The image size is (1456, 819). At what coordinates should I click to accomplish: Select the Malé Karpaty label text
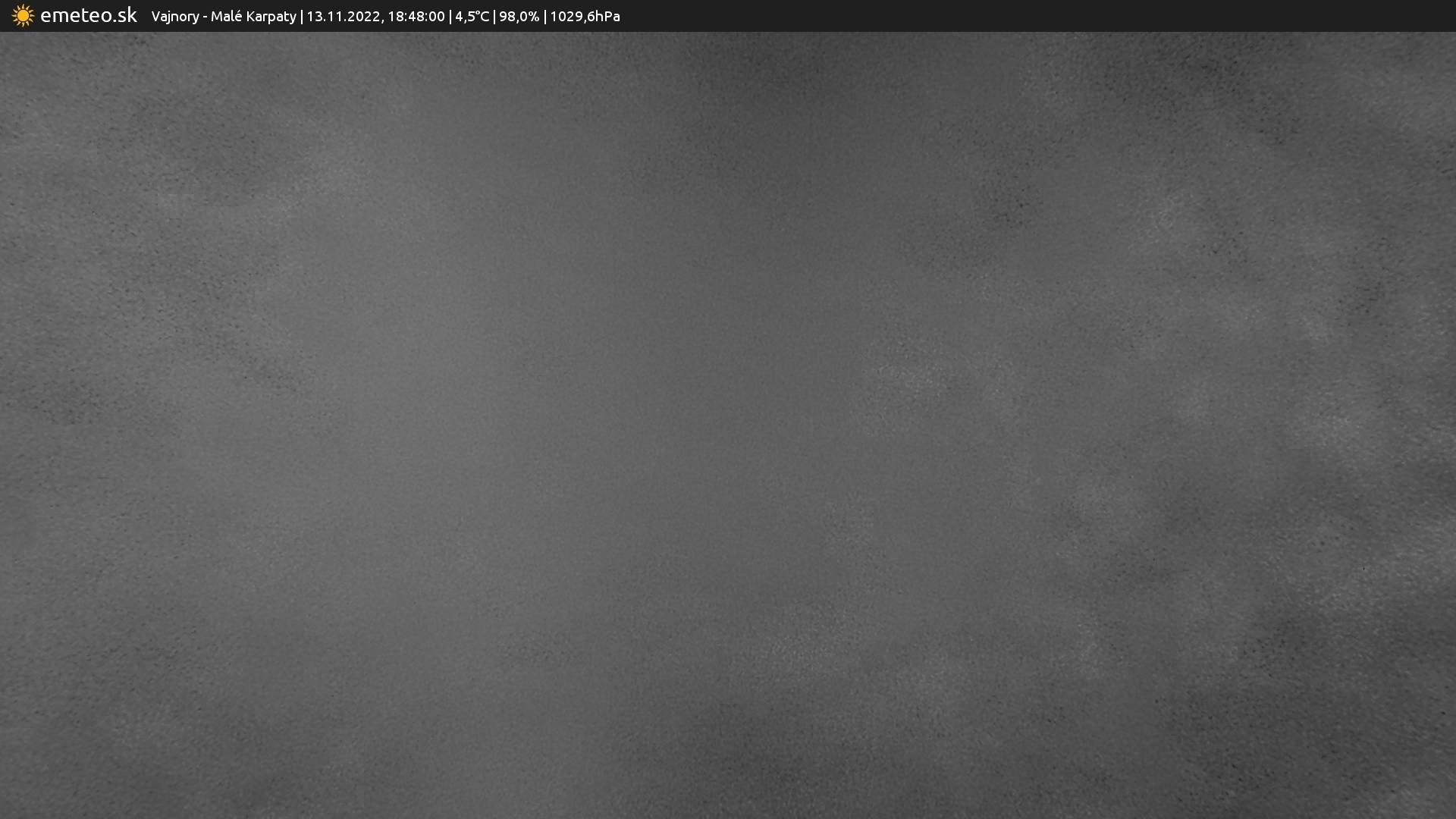(253, 17)
